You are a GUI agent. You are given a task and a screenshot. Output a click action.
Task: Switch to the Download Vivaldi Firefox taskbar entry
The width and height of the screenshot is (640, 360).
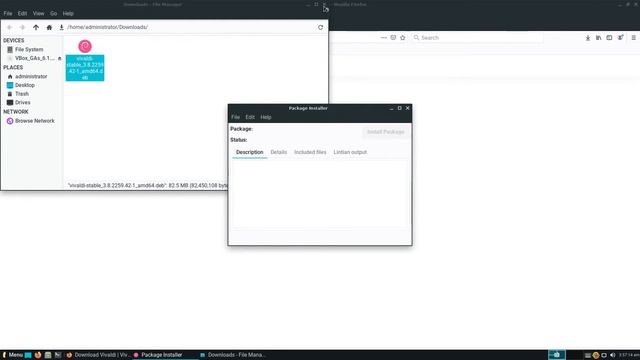tap(98, 355)
